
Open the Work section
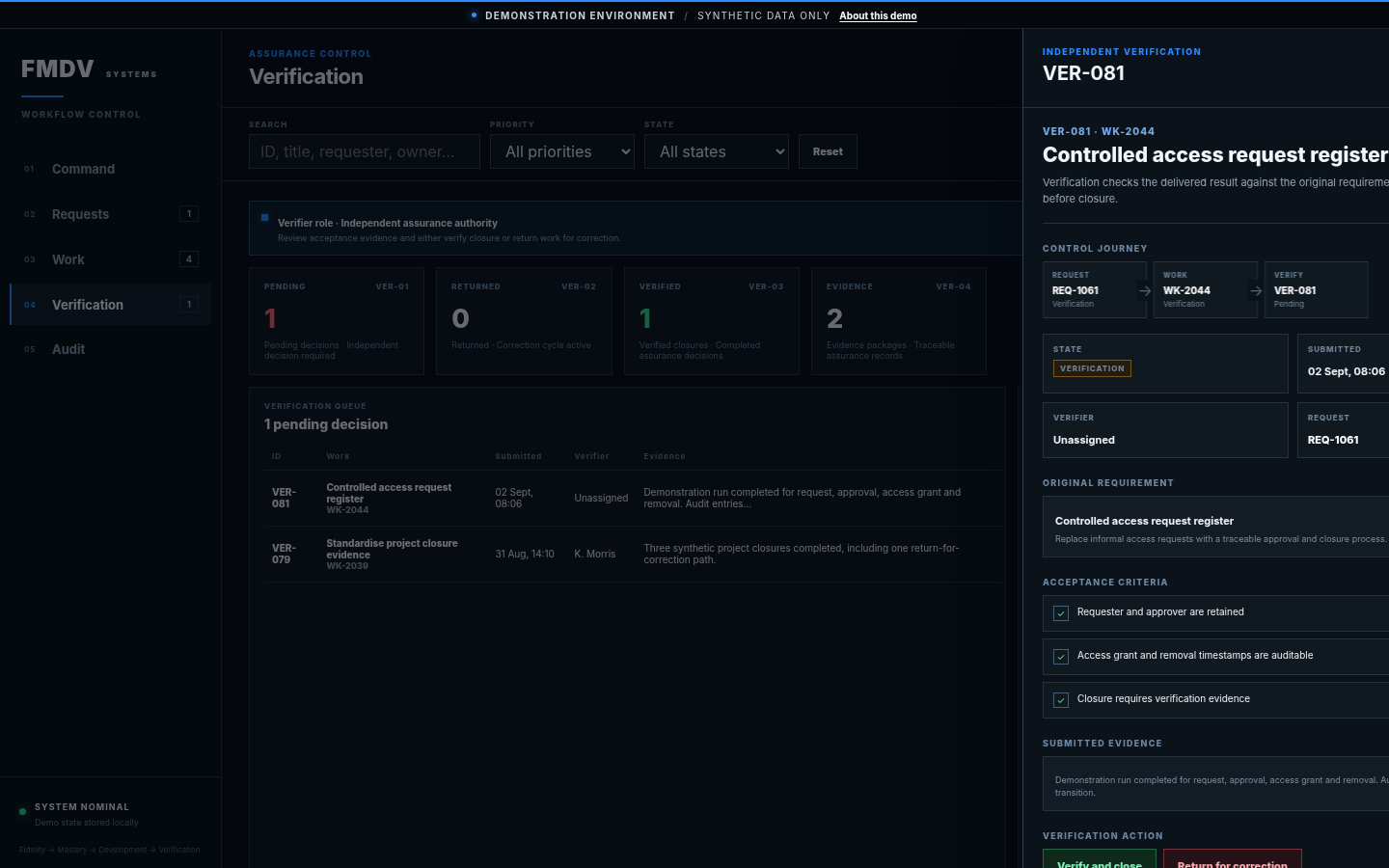110,259
